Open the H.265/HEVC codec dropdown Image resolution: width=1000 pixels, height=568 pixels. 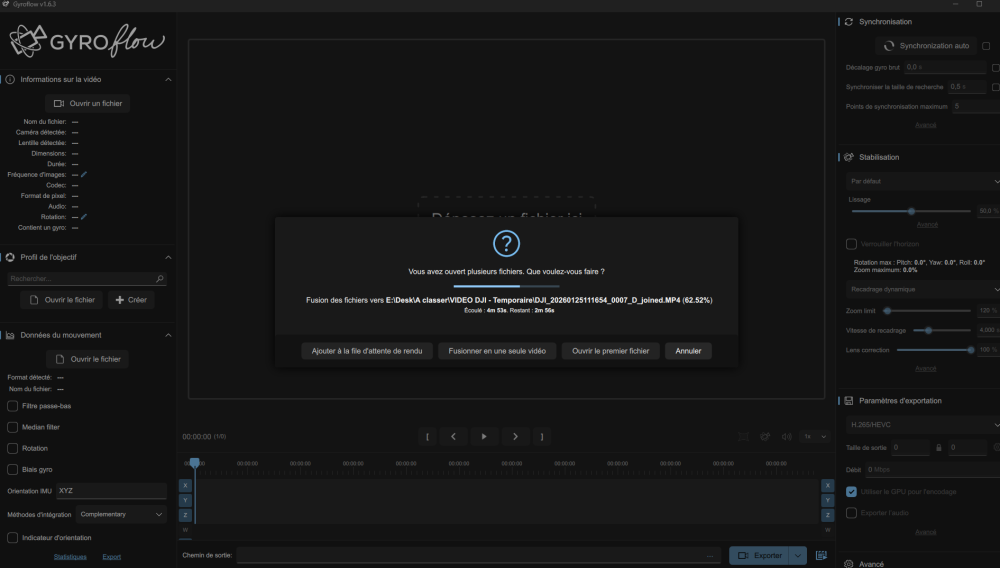coord(922,425)
